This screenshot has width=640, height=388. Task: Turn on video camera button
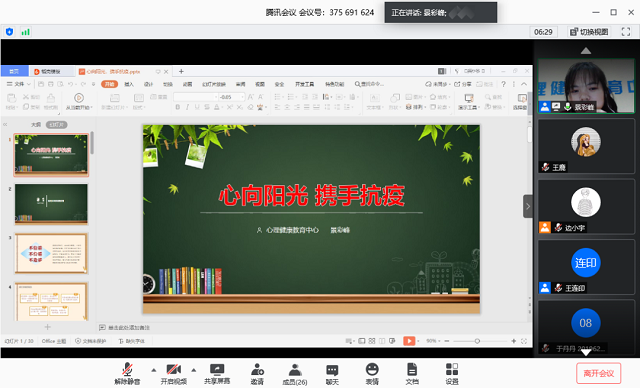pyautogui.click(x=174, y=374)
